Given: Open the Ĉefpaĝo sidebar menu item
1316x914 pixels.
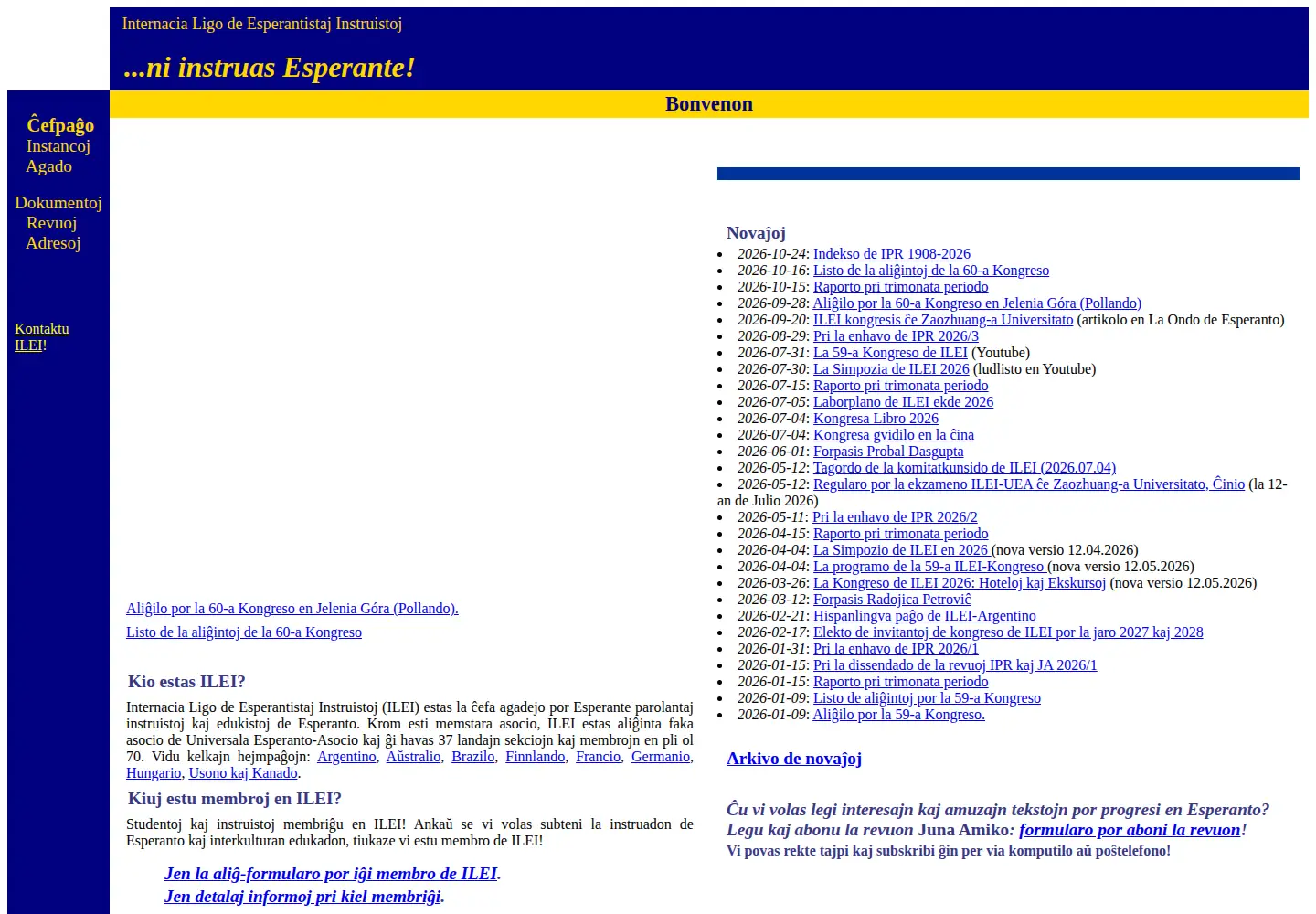Looking at the screenshot, I should click(x=60, y=125).
